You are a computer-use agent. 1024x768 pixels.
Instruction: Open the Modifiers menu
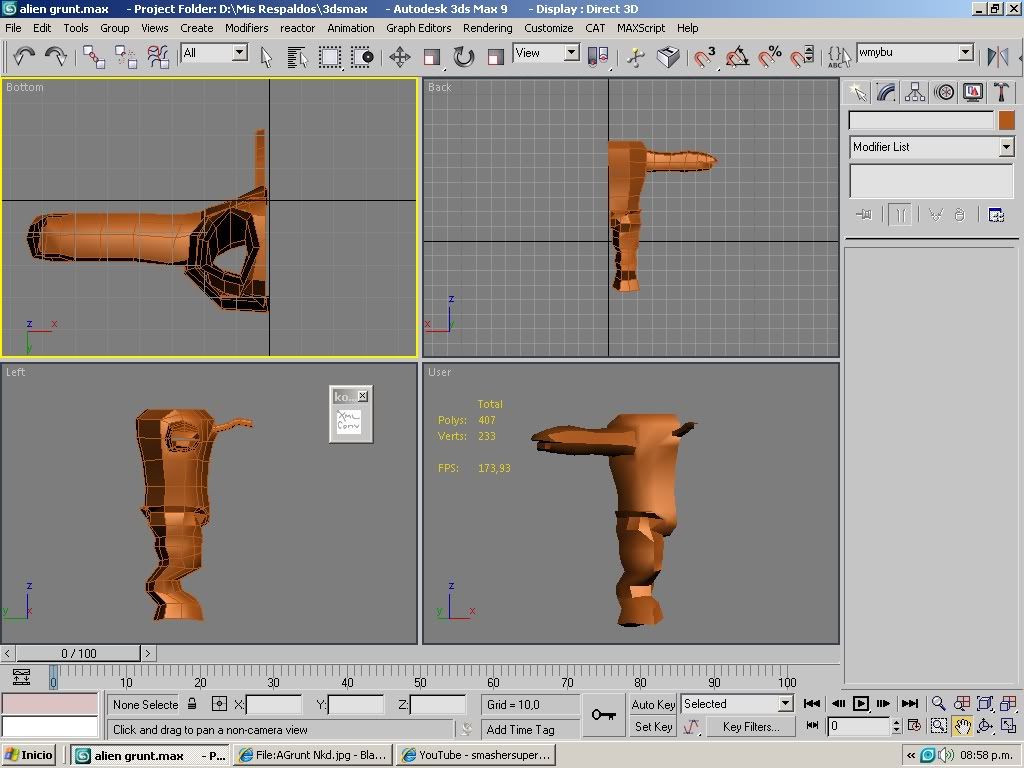[246, 28]
